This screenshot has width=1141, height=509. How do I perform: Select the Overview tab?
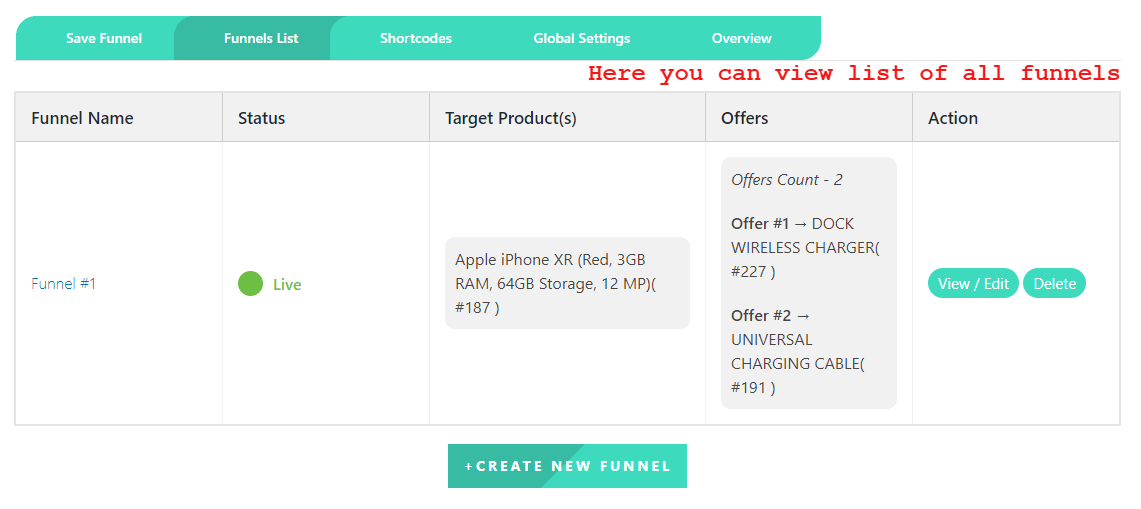pyautogui.click(x=742, y=38)
